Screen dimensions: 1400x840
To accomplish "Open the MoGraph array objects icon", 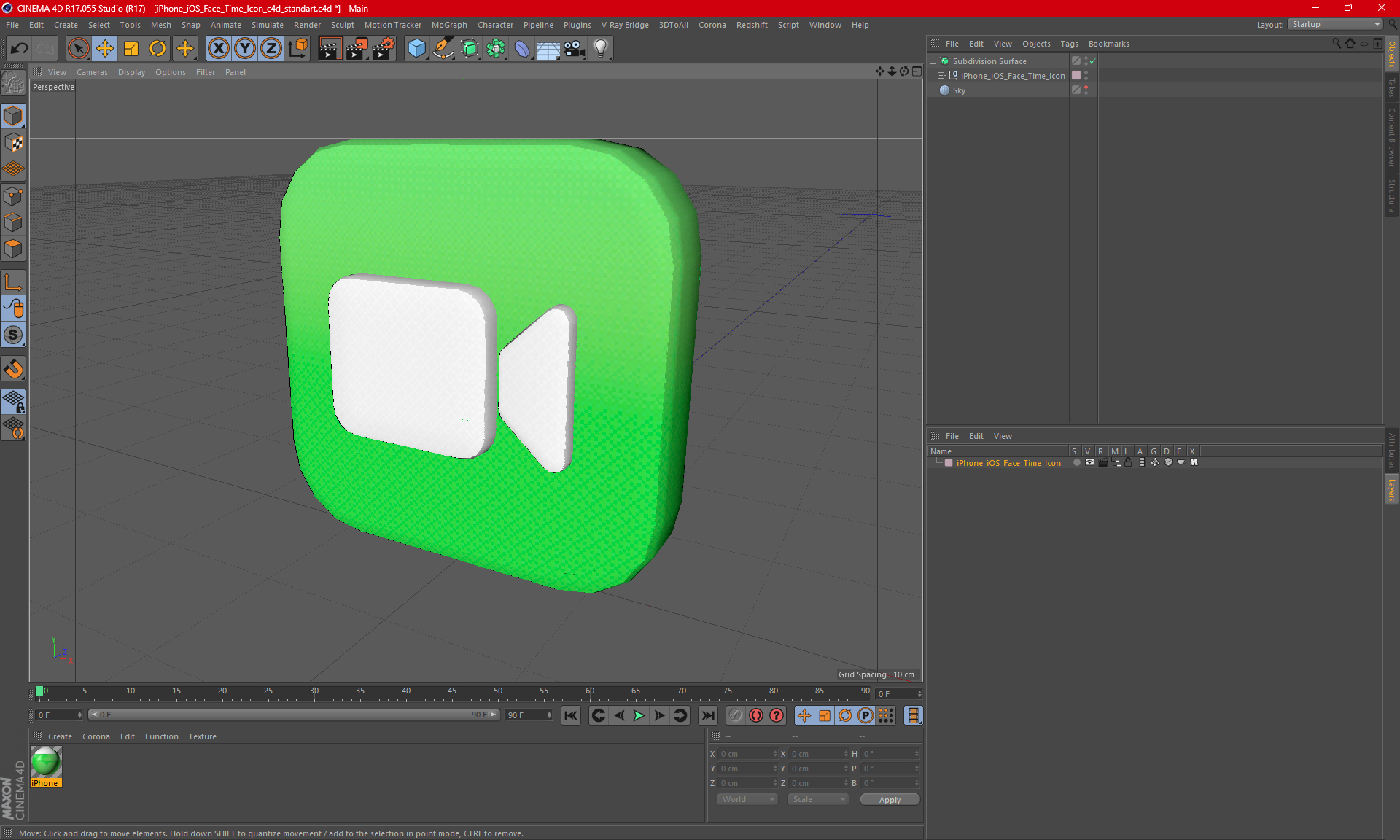I will pyautogui.click(x=496, y=49).
